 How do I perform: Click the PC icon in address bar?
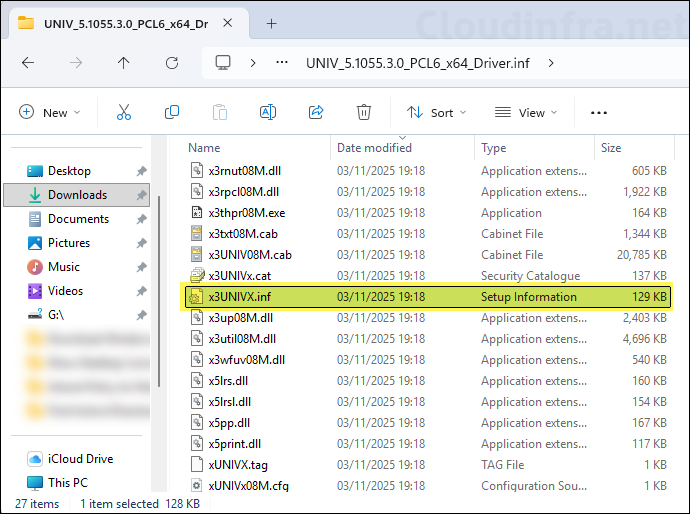223,63
